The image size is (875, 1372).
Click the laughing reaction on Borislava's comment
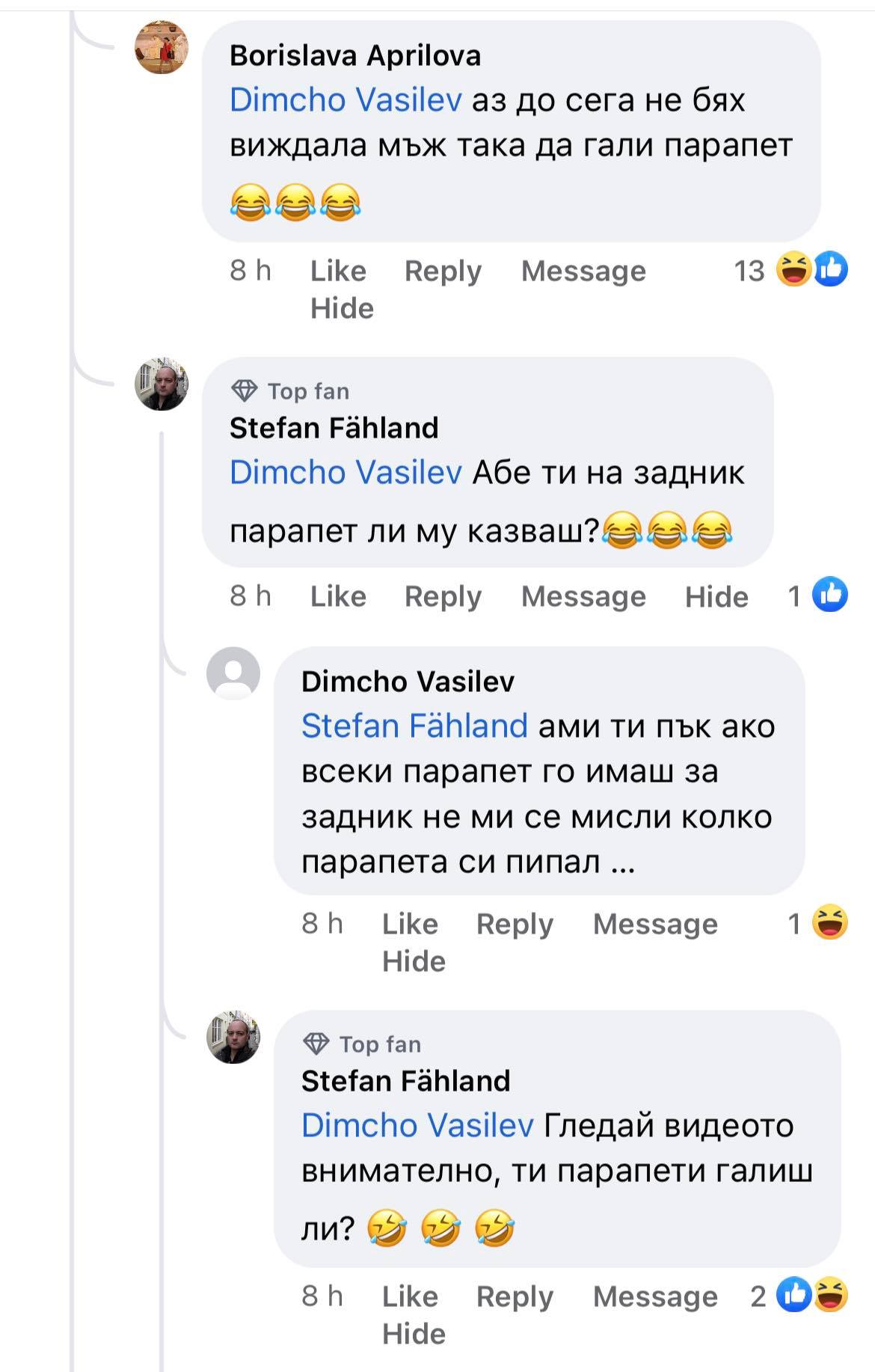[x=793, y=269]
